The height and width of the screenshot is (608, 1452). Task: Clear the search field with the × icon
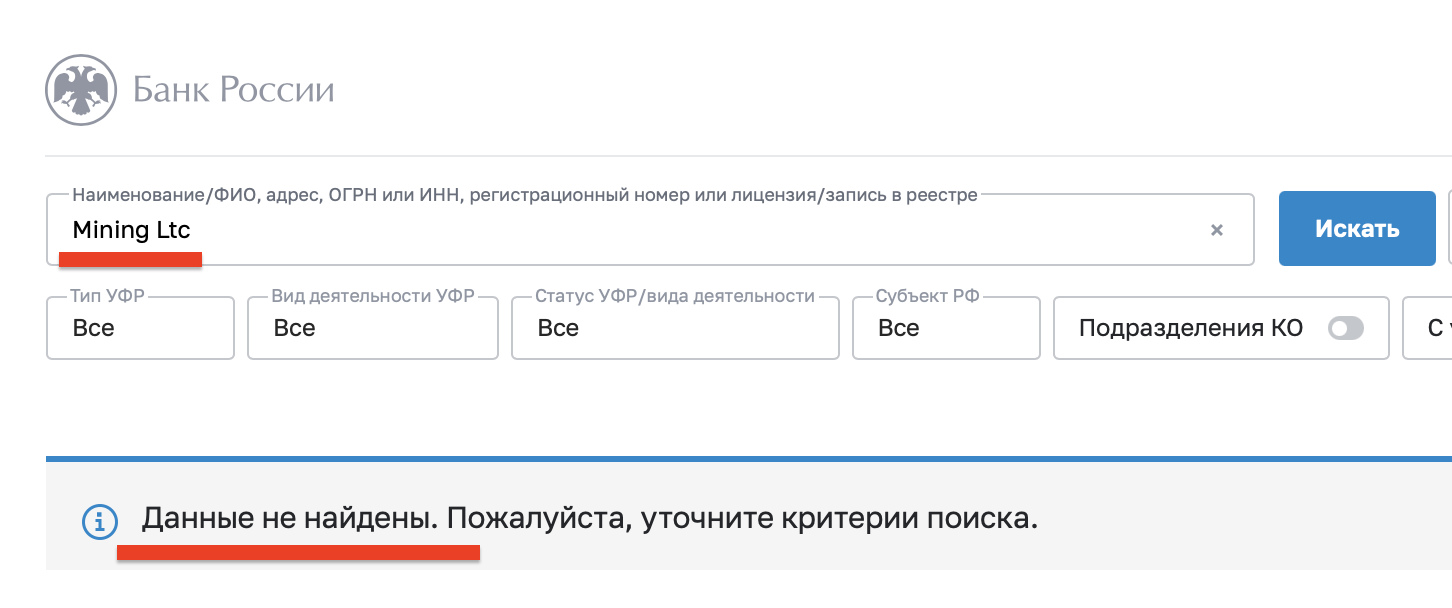[1217, 230]
